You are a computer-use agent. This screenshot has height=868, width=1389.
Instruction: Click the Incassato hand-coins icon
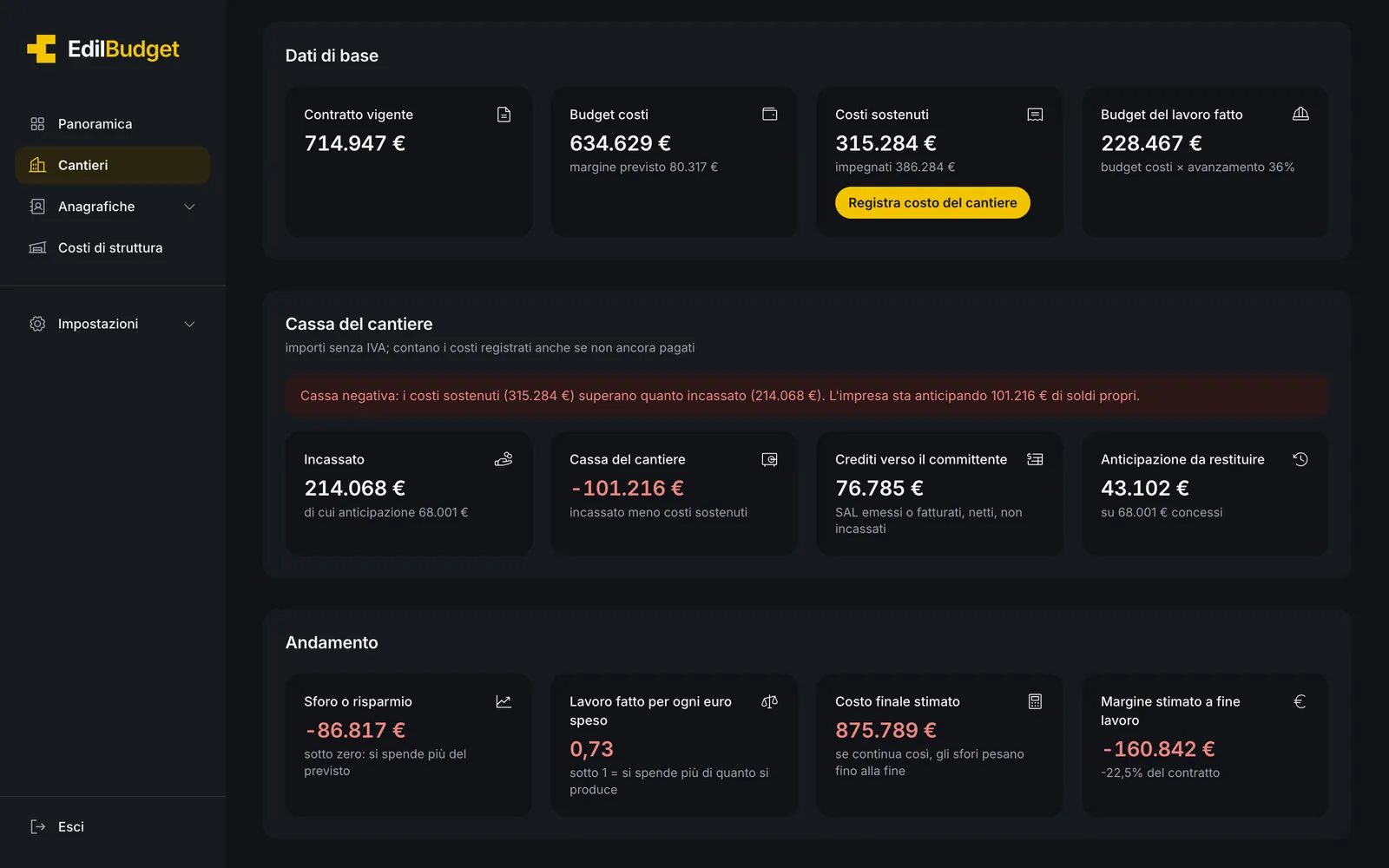coord(504,459)
